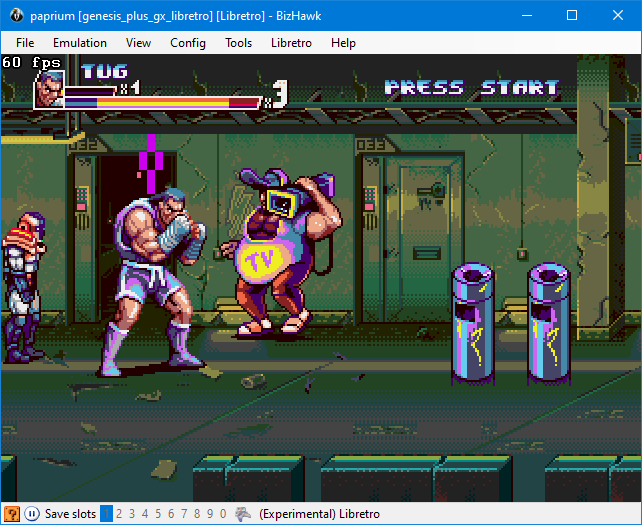Click the BizHawk app icon in title bar
The image size is (642, 525).
coord(17,16)
